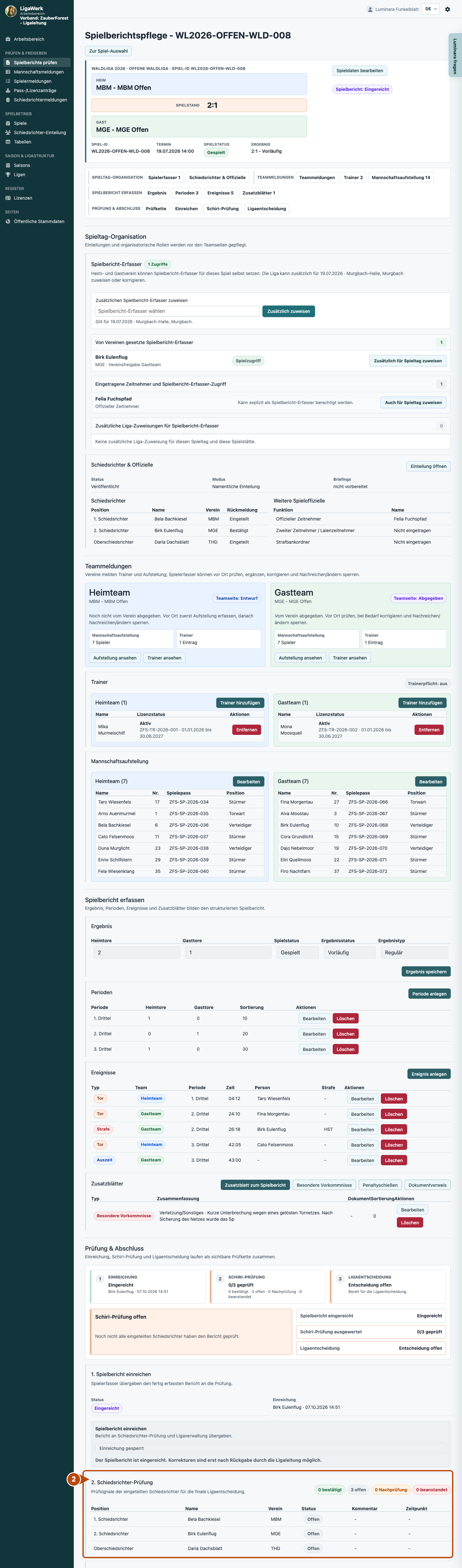Click Aufstellung ansehen in the Heimteam card
The width and height of the screenshot is (462, 1568).
click(x=115, y=657)
